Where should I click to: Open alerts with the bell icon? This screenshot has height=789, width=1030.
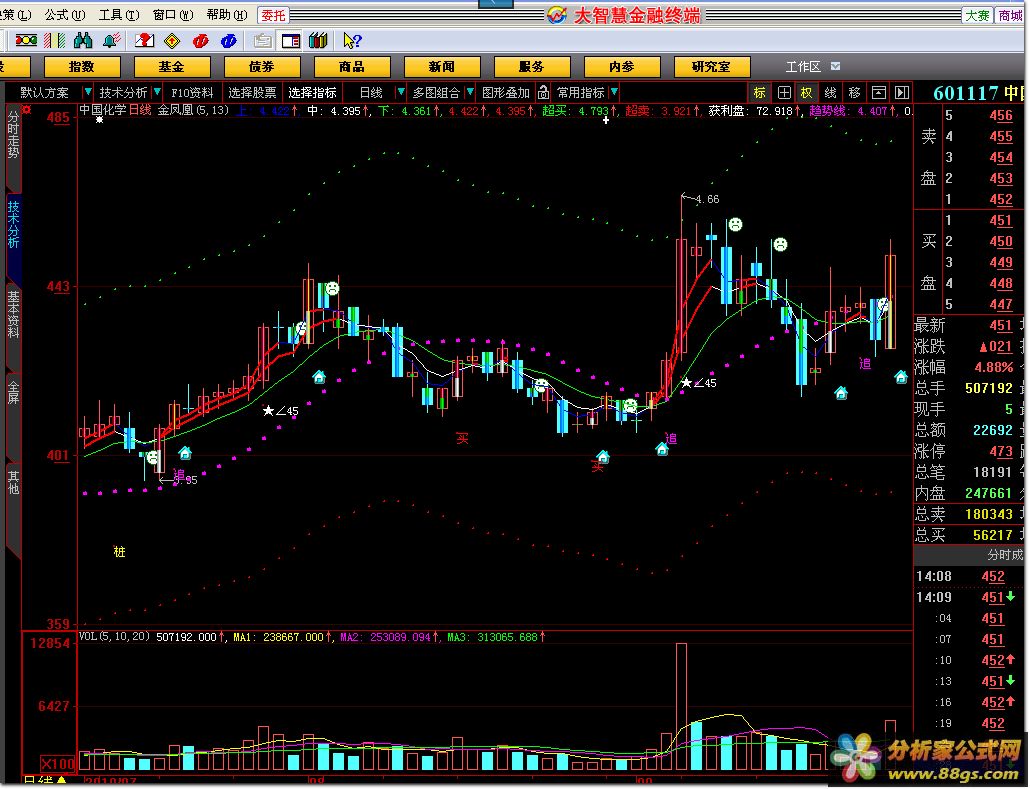pos(112,41)
